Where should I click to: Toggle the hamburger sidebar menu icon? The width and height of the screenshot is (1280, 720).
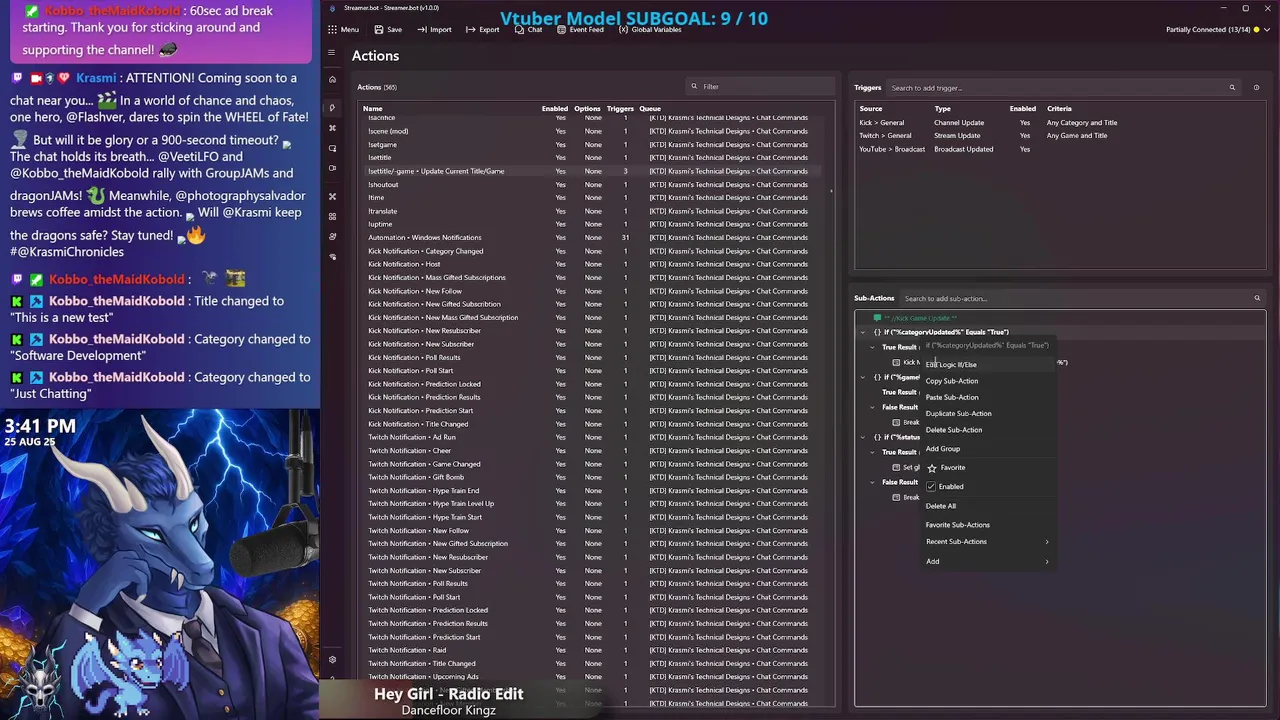[332, 52]
